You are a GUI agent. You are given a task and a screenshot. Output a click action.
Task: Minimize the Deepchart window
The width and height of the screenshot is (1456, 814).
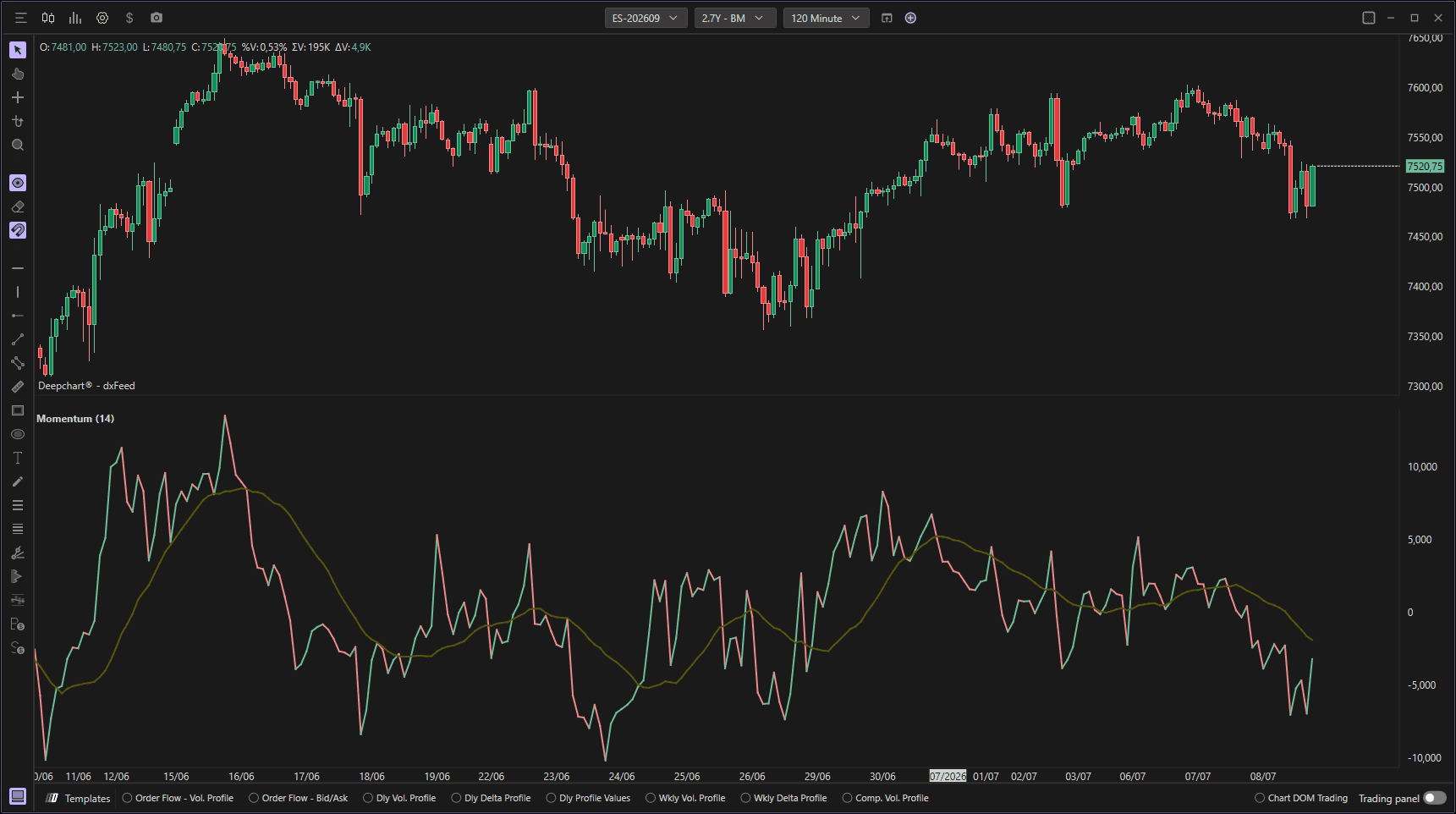pyautogui.click(x=1391, y=18)
